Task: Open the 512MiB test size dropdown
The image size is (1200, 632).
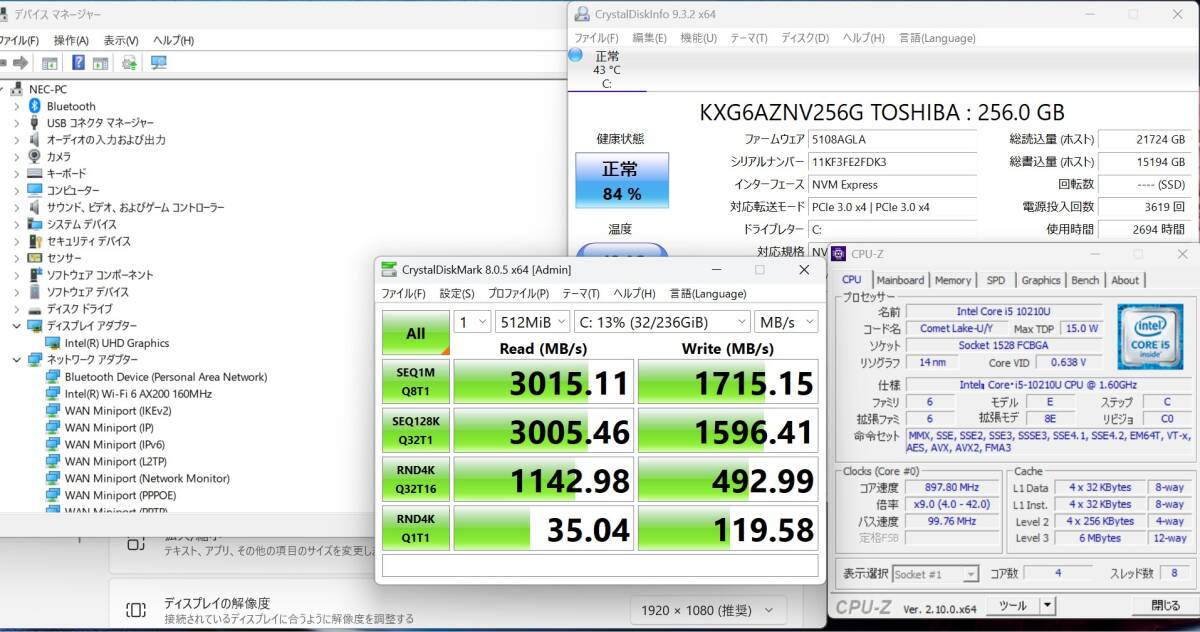Action: 532,322
